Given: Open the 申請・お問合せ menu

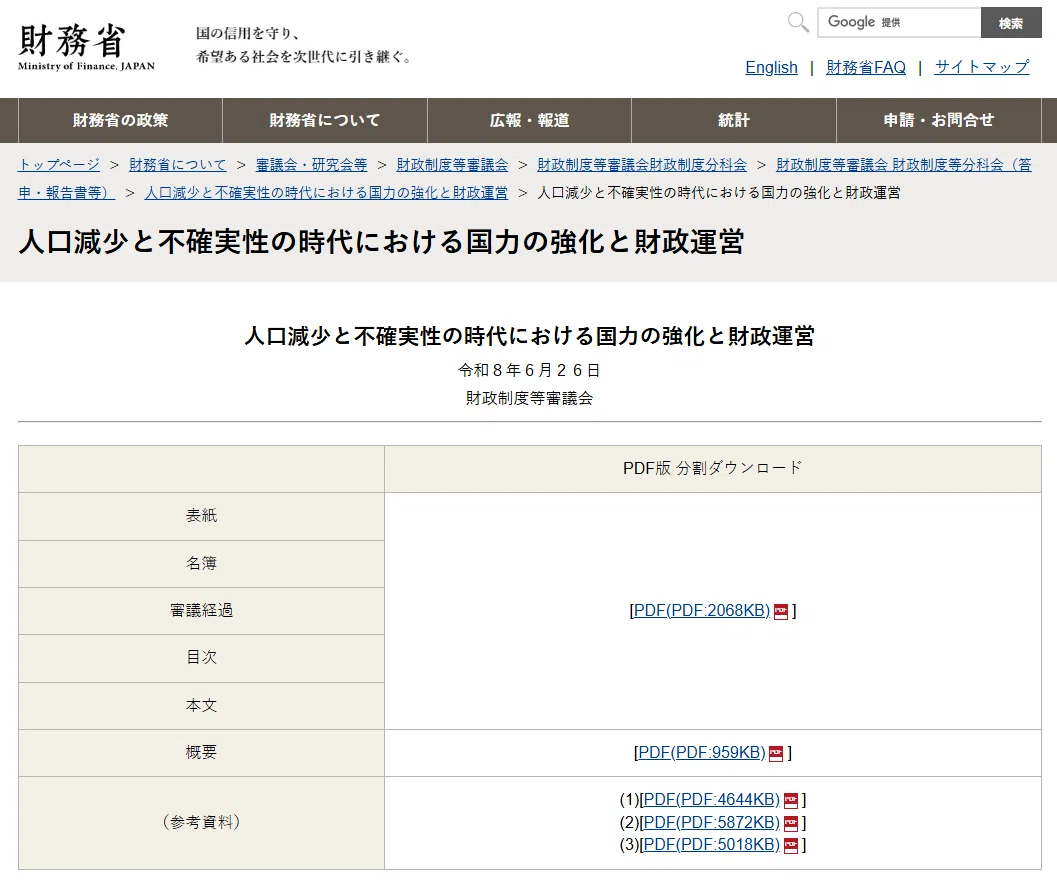Looking at the screenshot, I should [x=939, y=120].
